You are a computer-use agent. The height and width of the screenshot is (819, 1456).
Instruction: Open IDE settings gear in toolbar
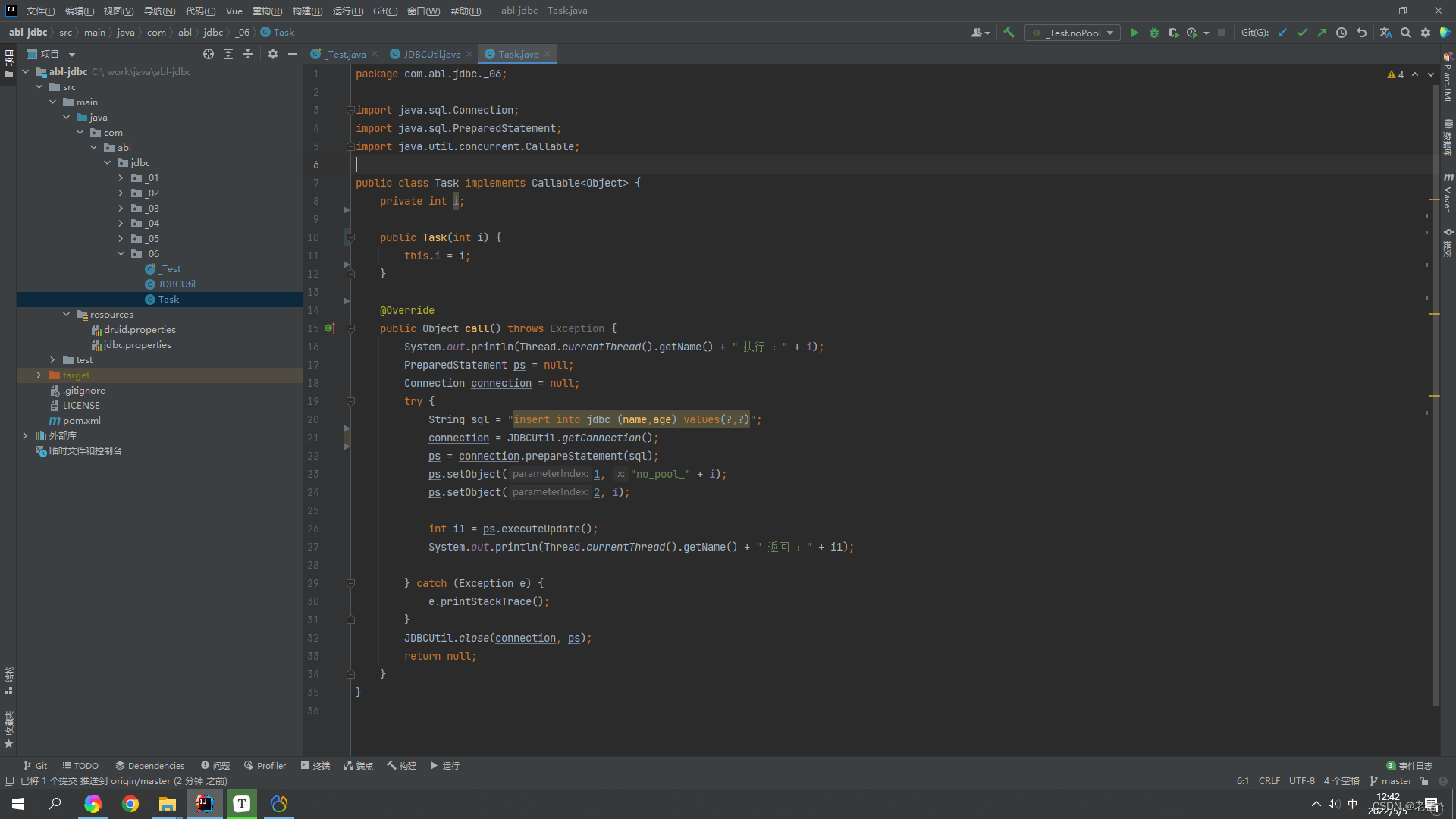click(1426, 33)
